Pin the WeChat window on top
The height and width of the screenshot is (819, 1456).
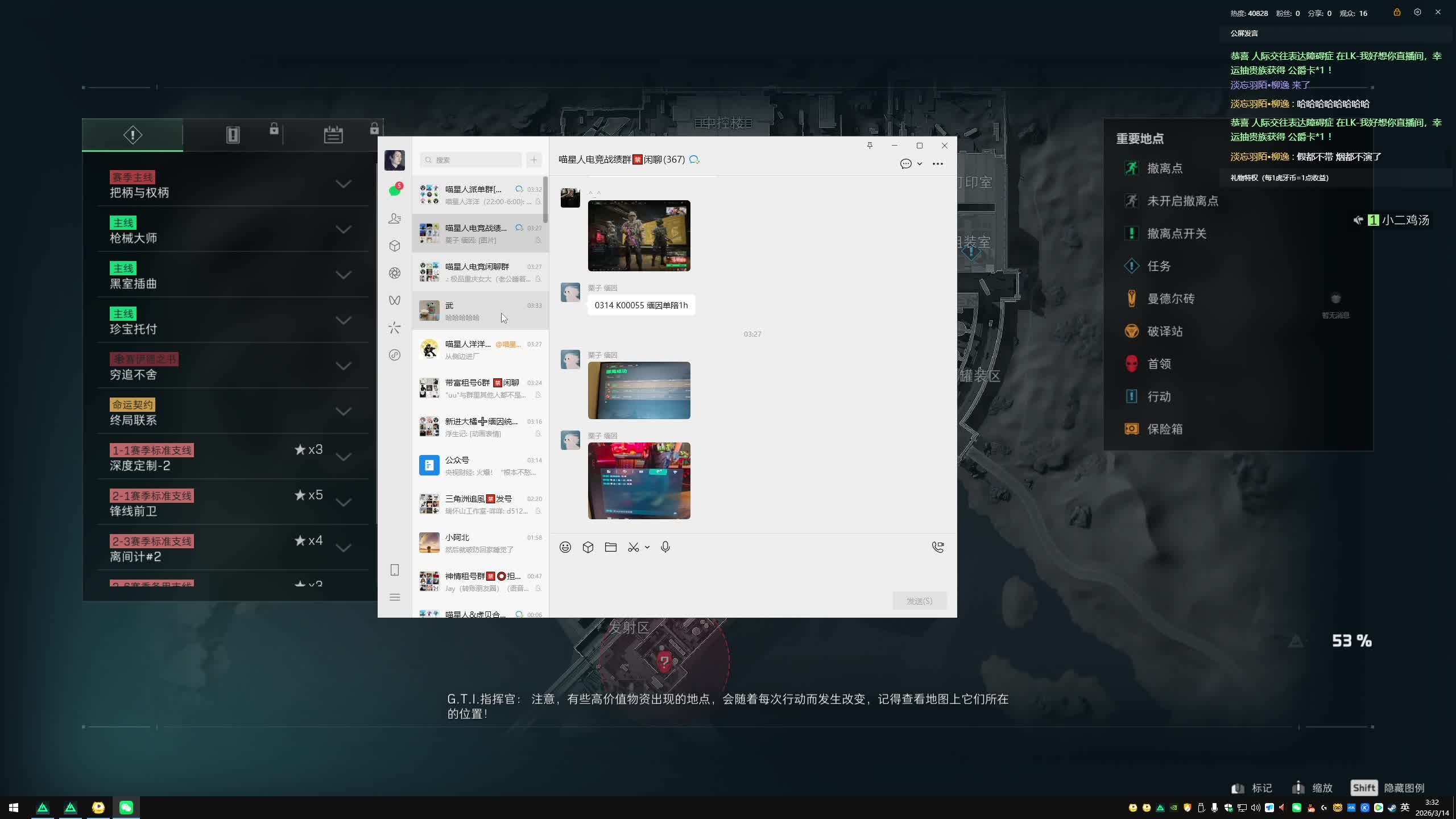click(869, 146)
